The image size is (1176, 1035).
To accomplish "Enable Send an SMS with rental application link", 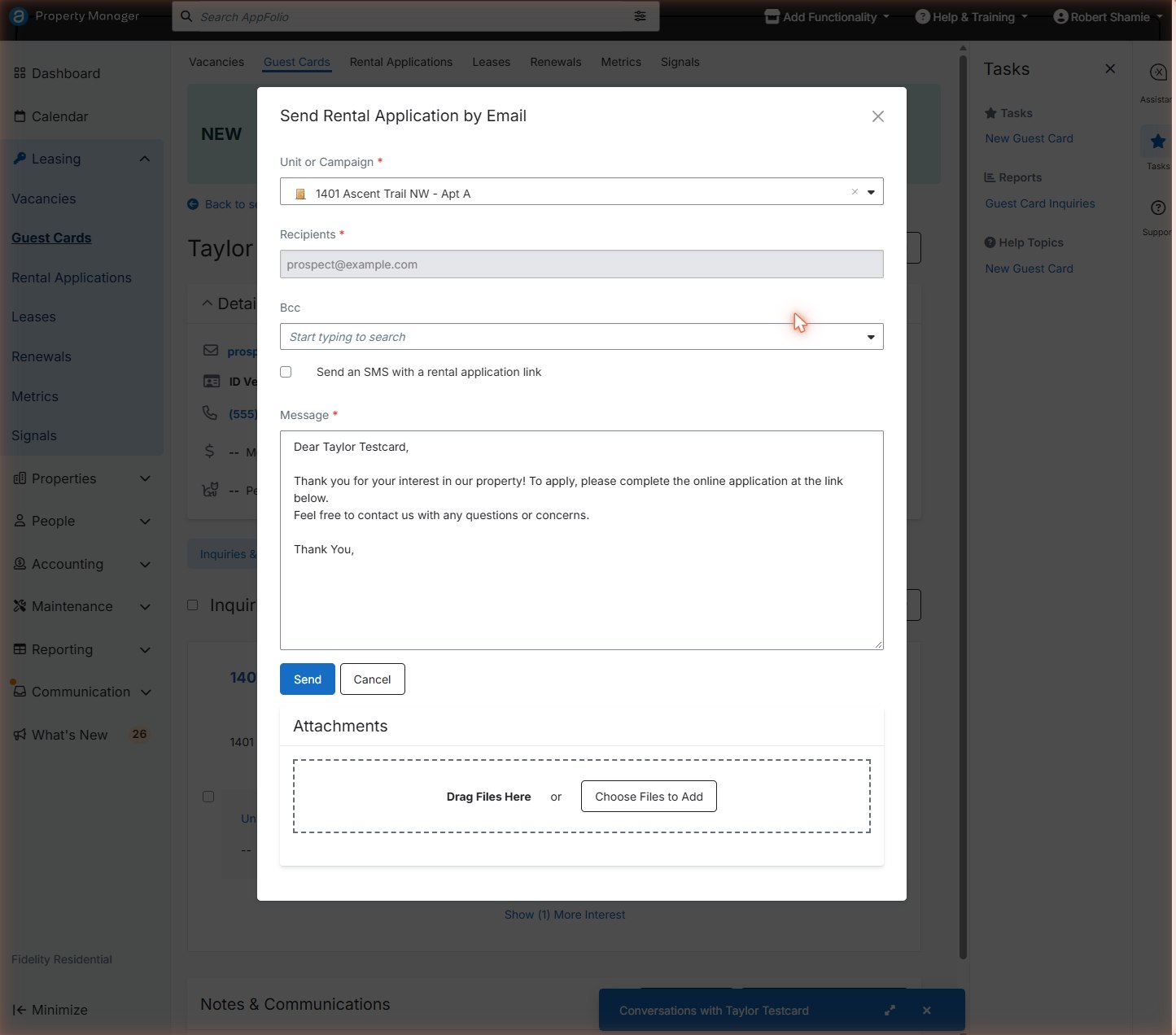I will [286, 372].
